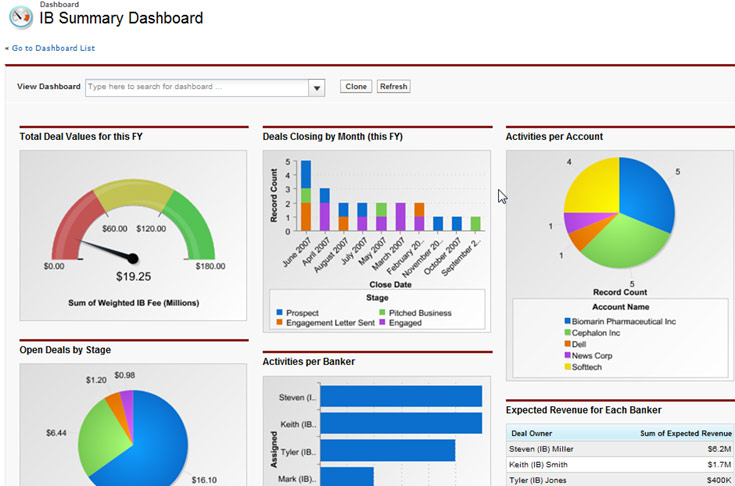Image resolution: width=735 pixels, height=486 pixels.
Task: Click the Steven (IB) Miller table row
Action: tap(619, 450)
